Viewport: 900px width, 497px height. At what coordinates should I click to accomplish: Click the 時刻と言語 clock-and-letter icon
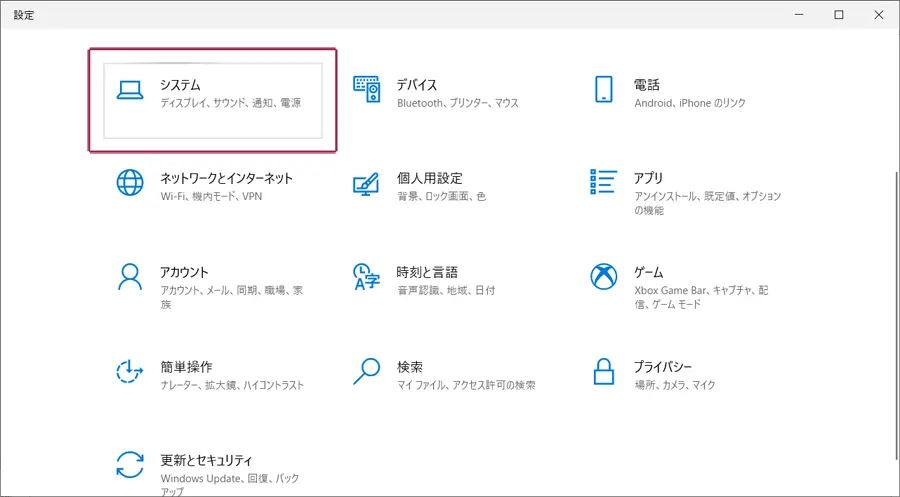click(366, 277)
